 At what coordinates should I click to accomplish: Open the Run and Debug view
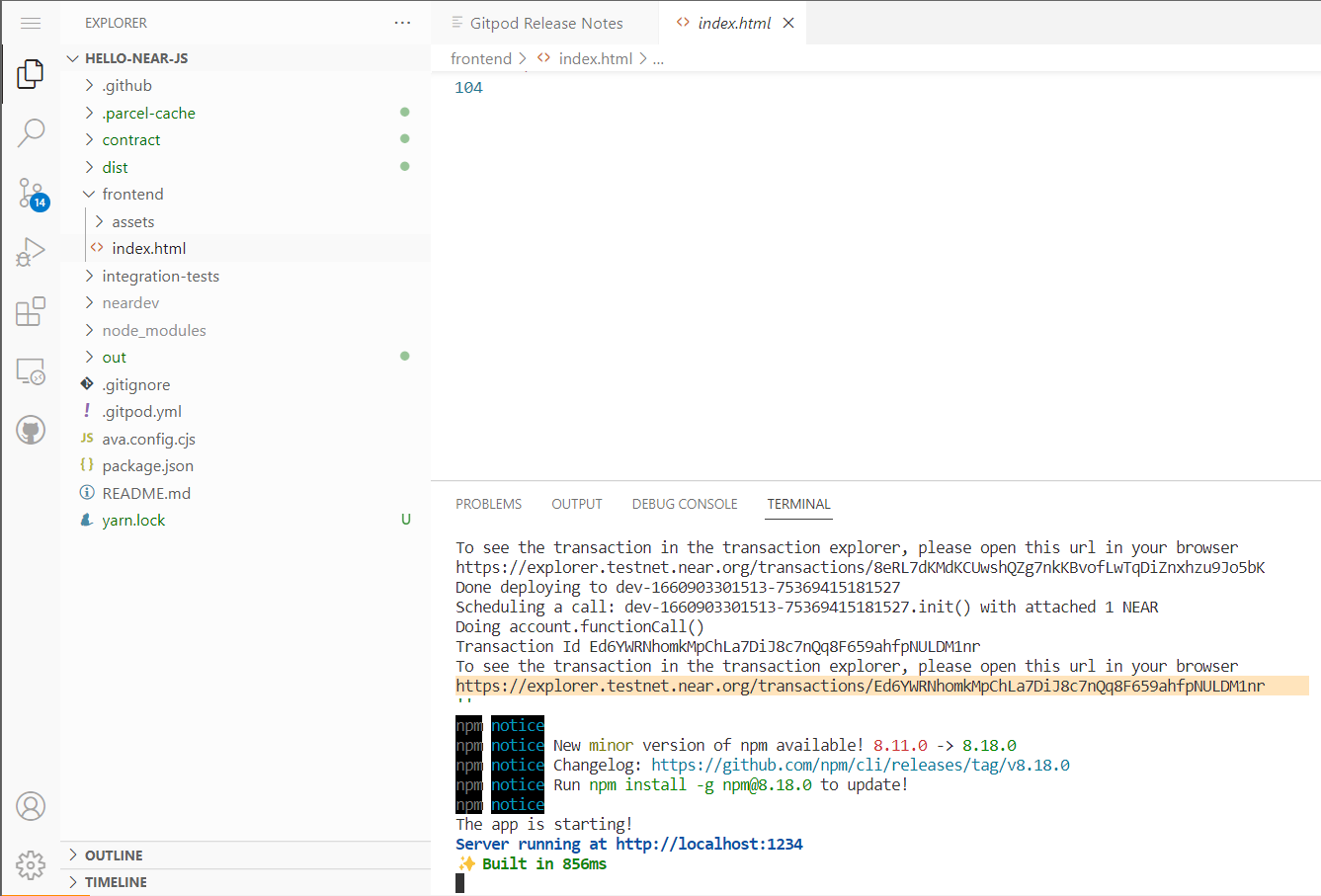31,253
